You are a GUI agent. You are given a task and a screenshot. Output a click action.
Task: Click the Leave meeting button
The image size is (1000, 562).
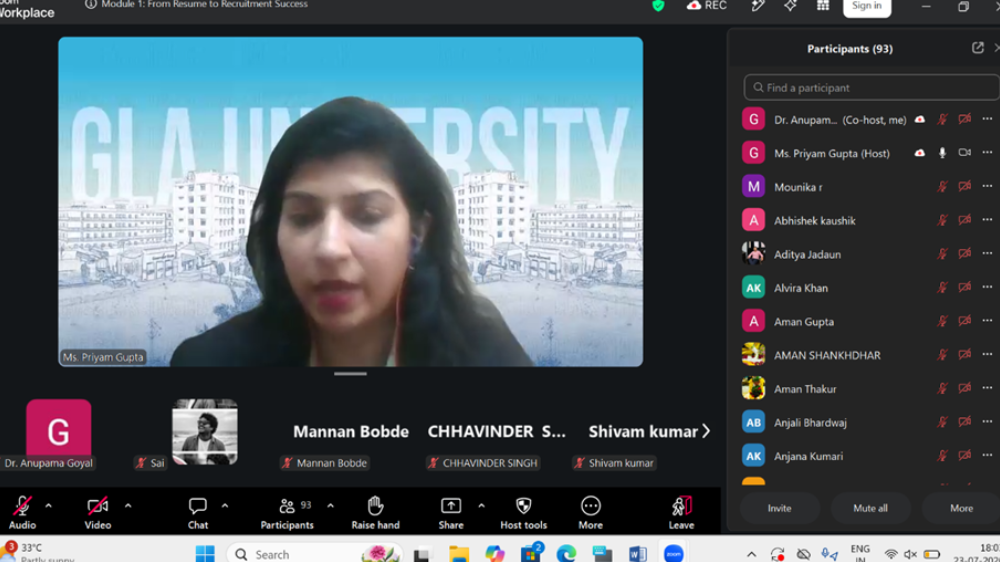point(681,512)
